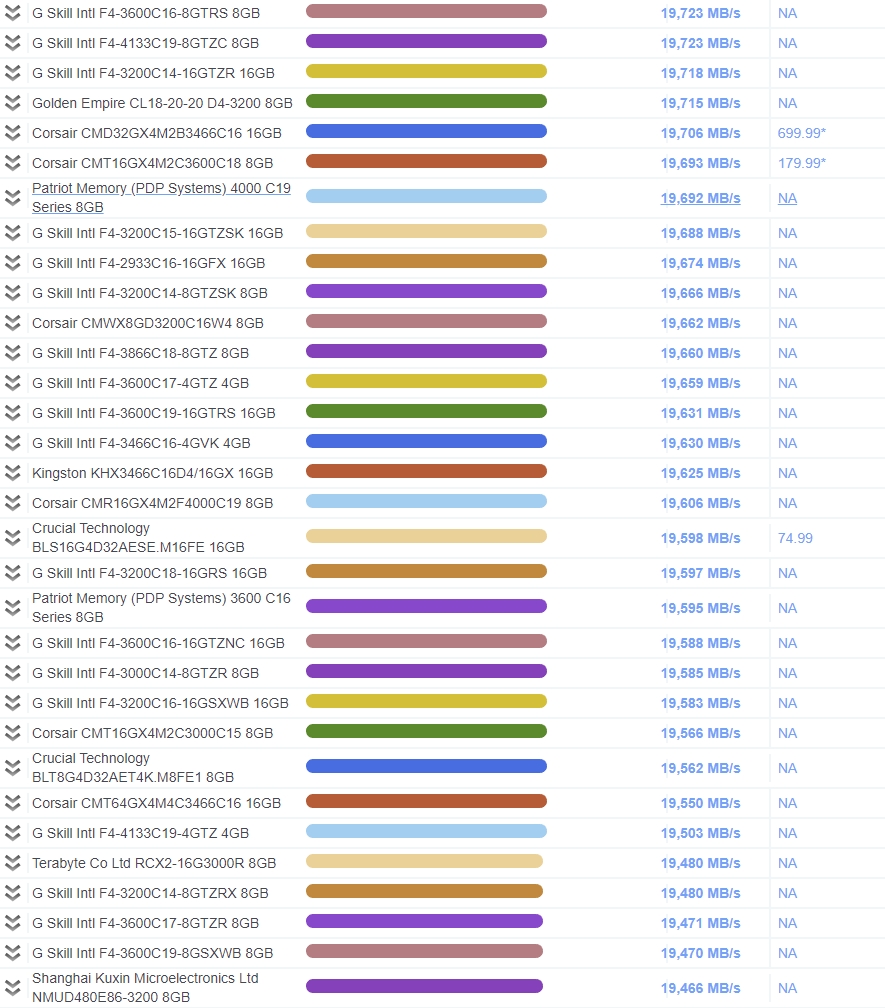Expand the G Skill F4-3600C16-8GTRS 8GB row
Image resolution: width=885 pixels, height=1008 pixels.
pos(12,13)
